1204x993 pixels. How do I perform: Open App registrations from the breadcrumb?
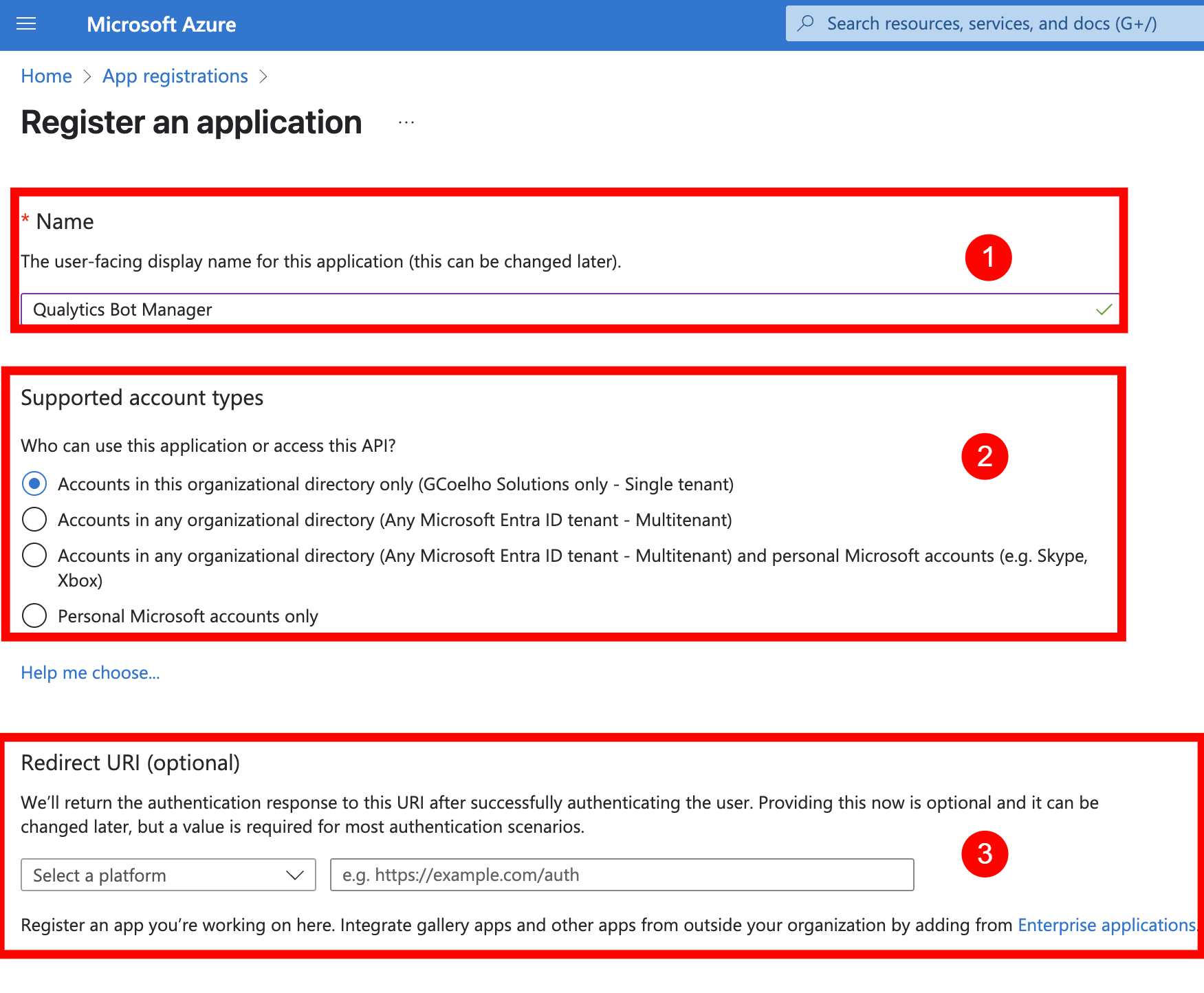click(175, 76)
